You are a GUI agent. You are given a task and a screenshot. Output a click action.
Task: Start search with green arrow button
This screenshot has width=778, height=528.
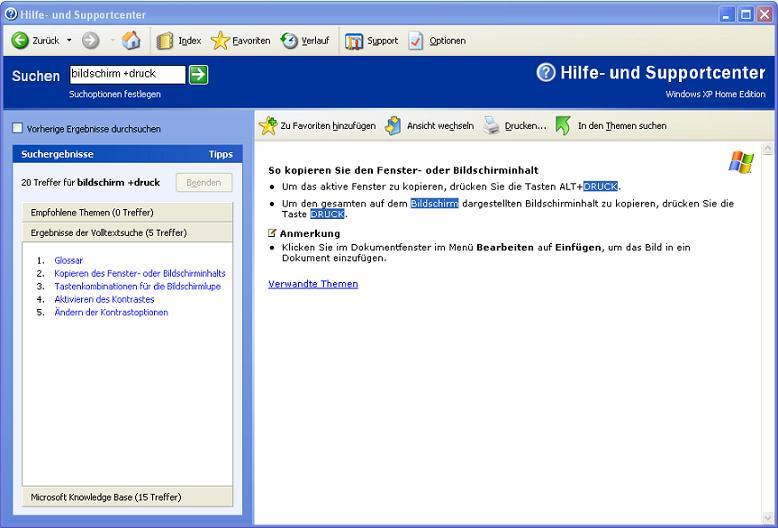[198, 75]
